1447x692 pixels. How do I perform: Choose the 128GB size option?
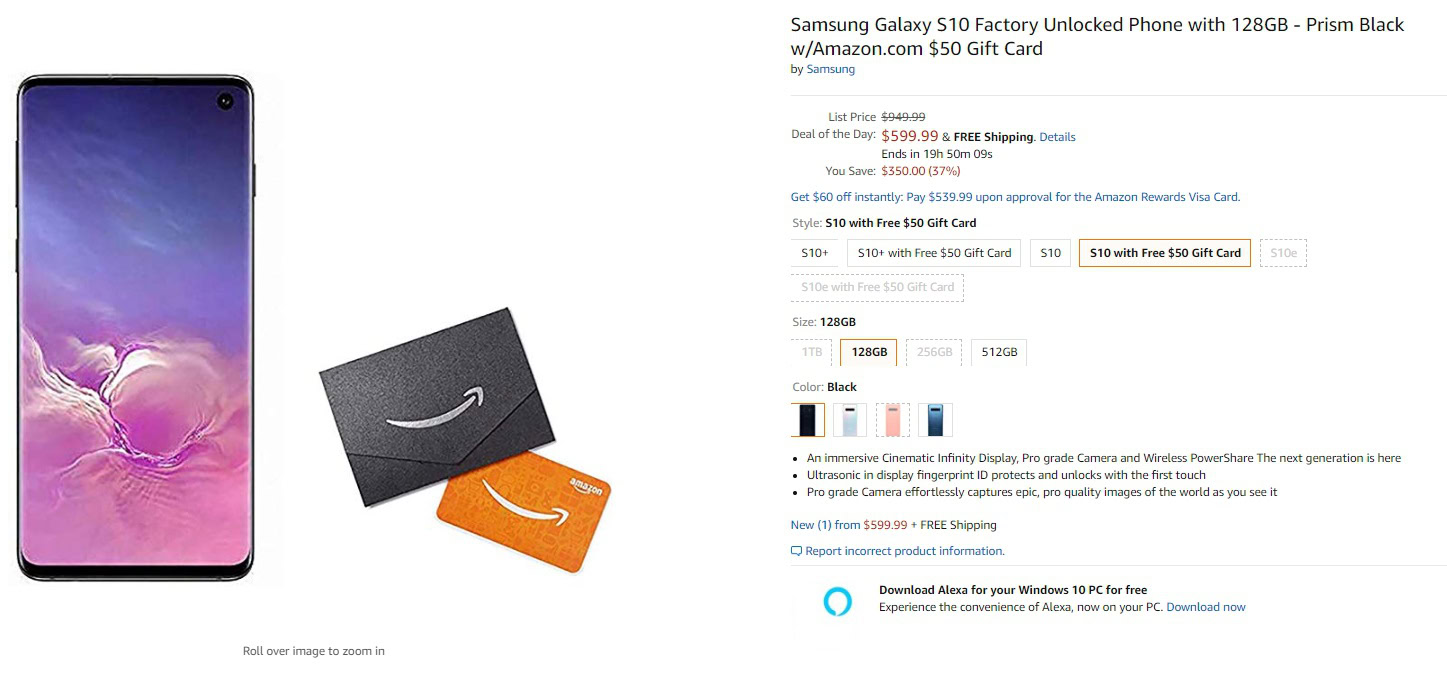coord(869,352)
